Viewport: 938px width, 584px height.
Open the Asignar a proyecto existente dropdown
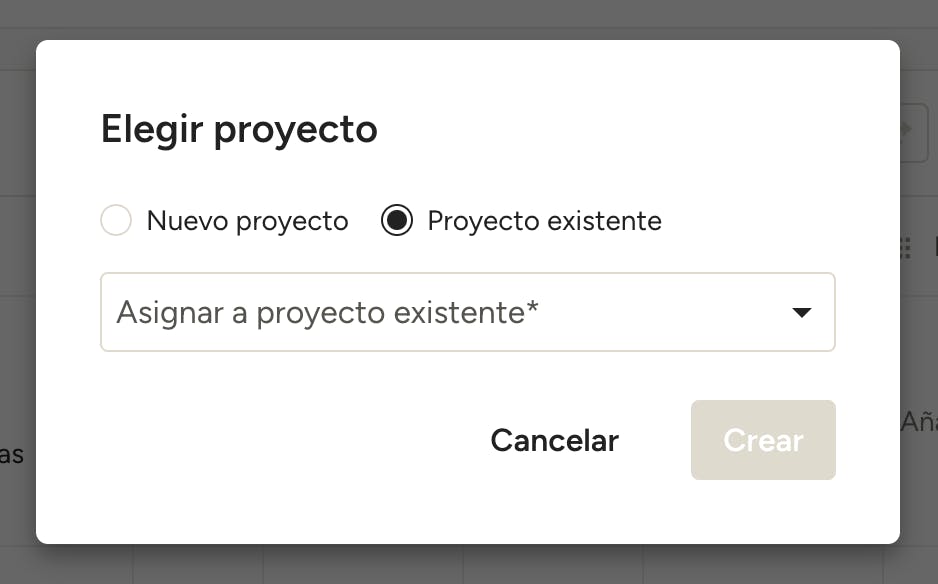pos(468,312)
